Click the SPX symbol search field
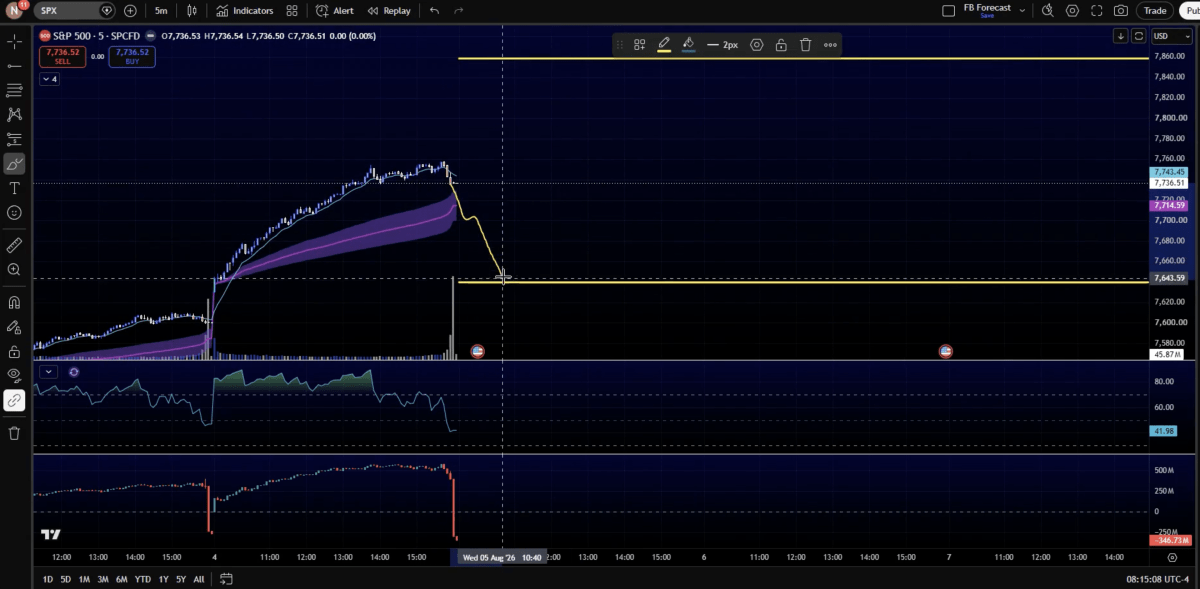Viewport: 1200px width, 589px height. click(x=77, y=10)
